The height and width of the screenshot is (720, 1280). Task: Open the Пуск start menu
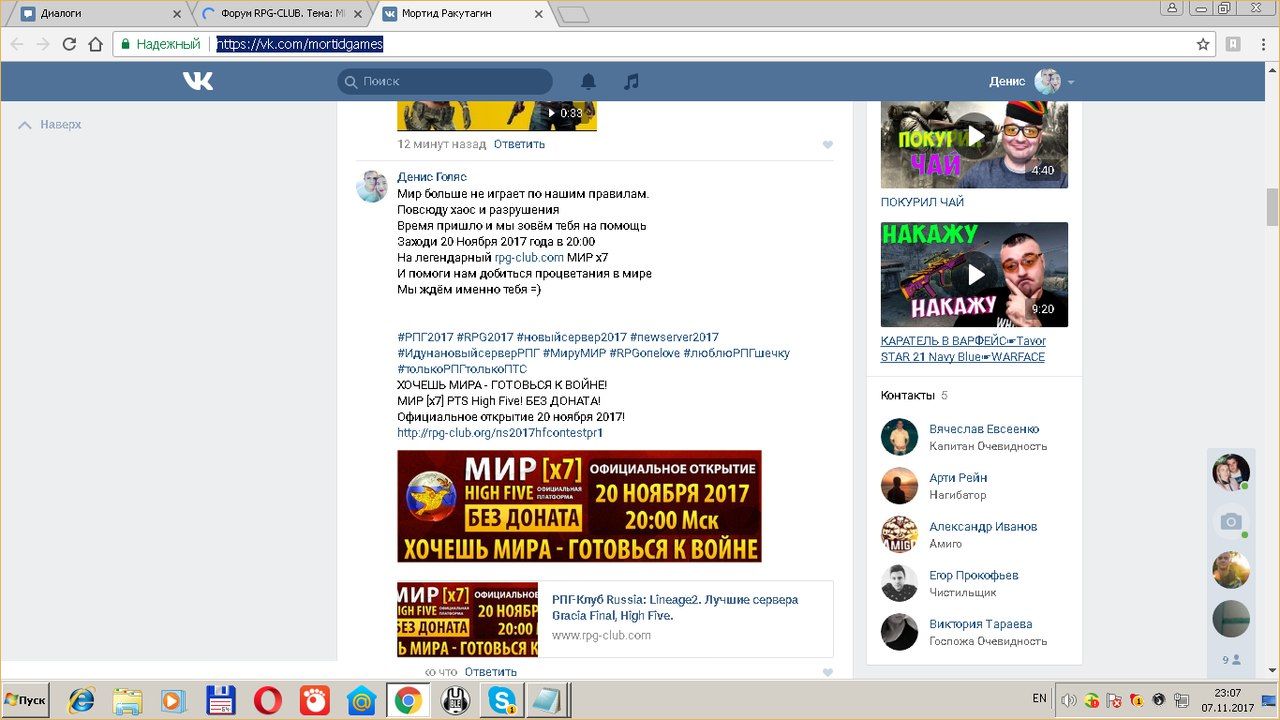(x=25, y=700)
